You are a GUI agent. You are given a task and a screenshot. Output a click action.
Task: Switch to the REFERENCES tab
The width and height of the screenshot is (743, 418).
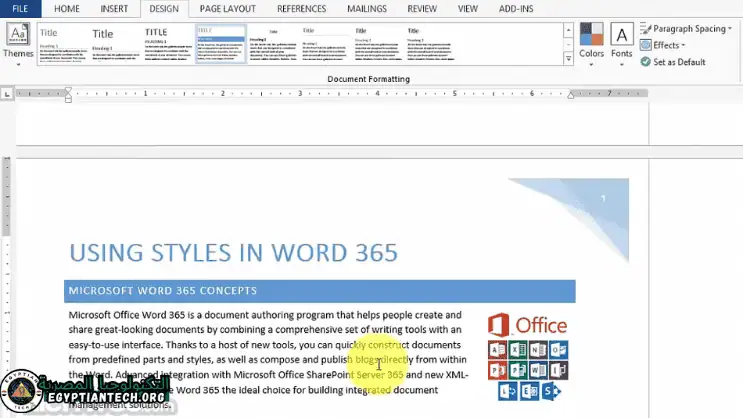301,8
